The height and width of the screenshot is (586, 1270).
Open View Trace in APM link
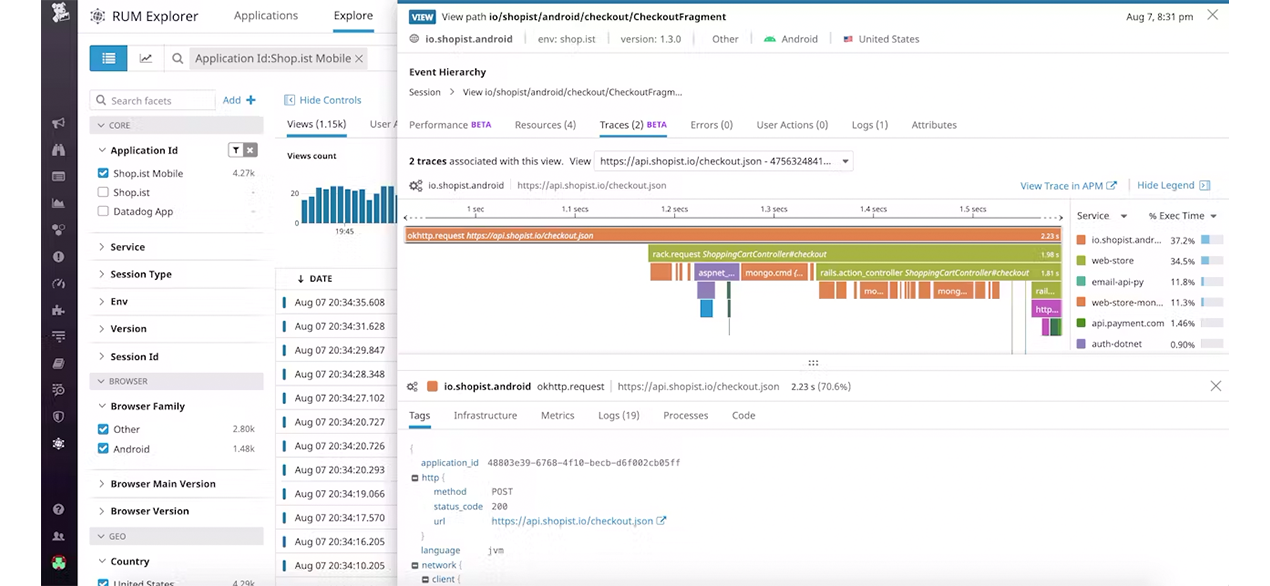1068,186
